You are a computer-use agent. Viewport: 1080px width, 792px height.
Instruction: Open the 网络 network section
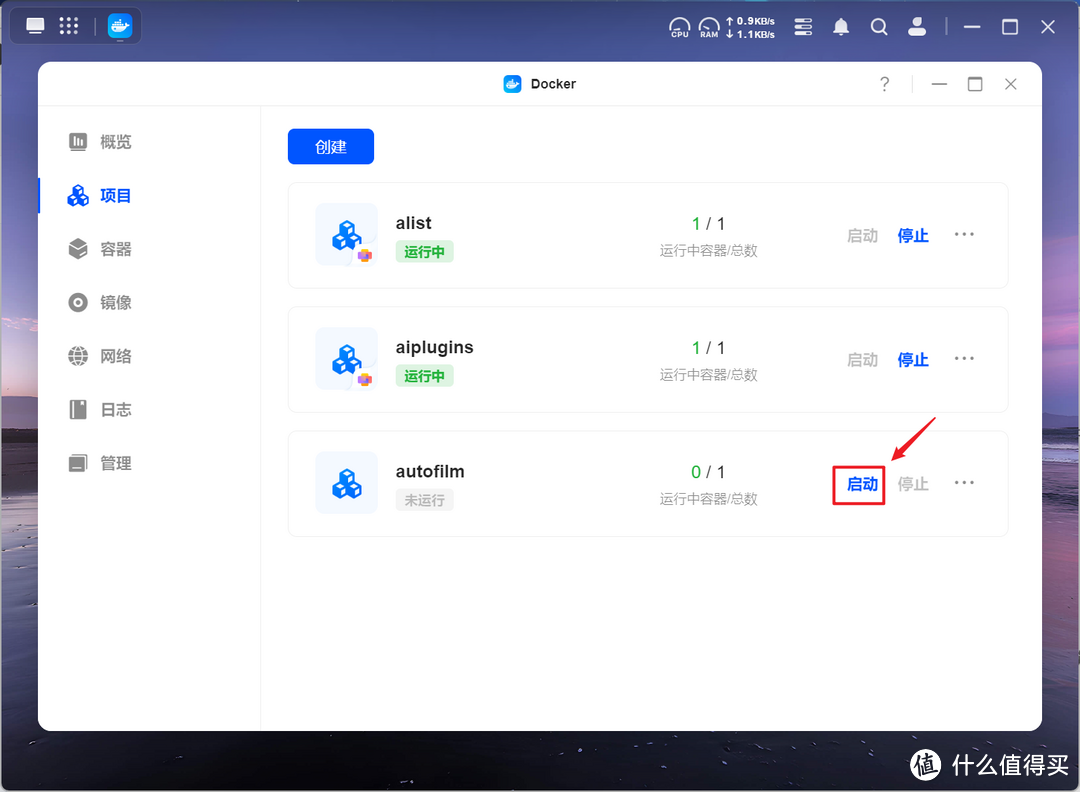pos(115,356)
